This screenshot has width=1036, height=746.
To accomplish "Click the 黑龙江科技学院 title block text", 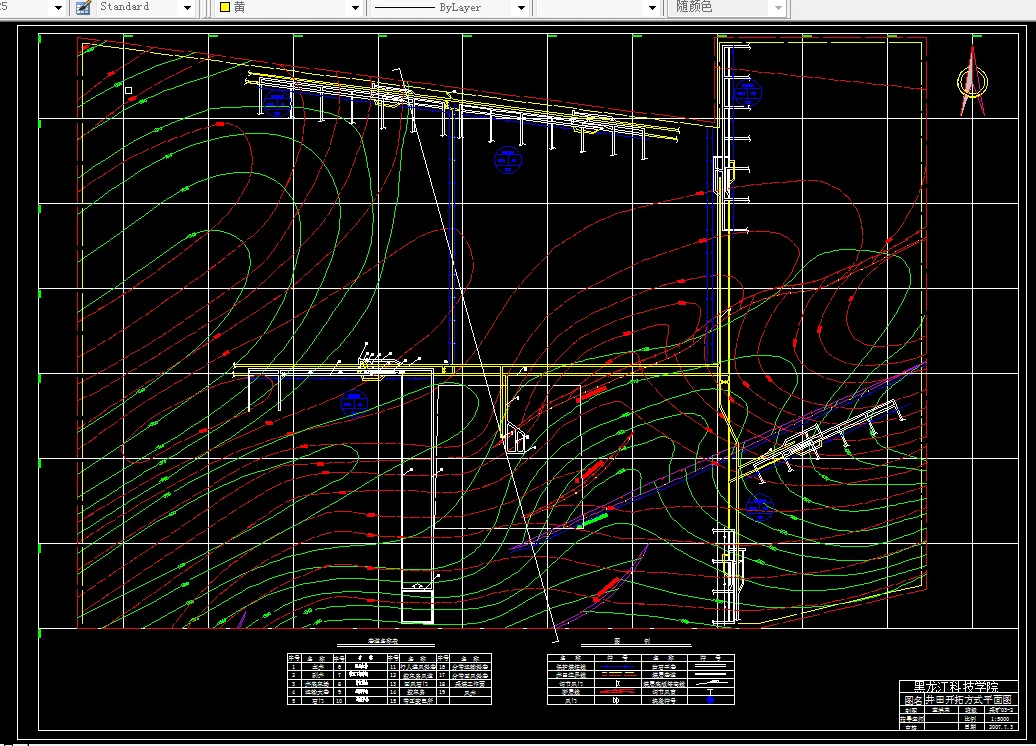I will point(956,687).
